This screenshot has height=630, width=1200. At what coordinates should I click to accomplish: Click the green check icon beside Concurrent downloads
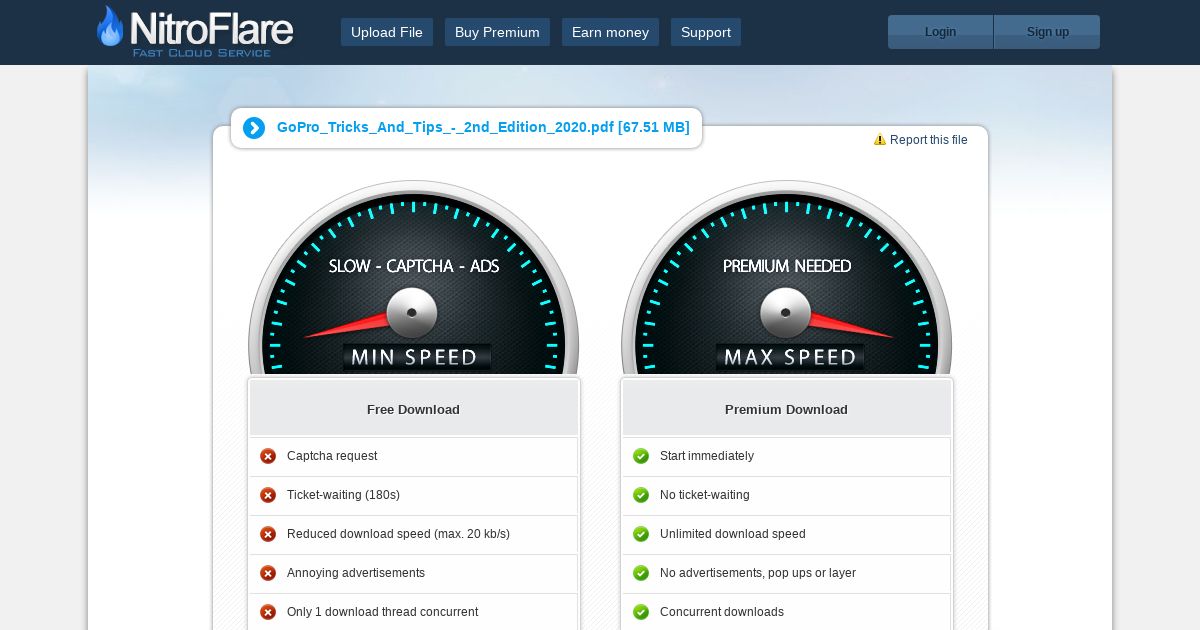(641, 612)
